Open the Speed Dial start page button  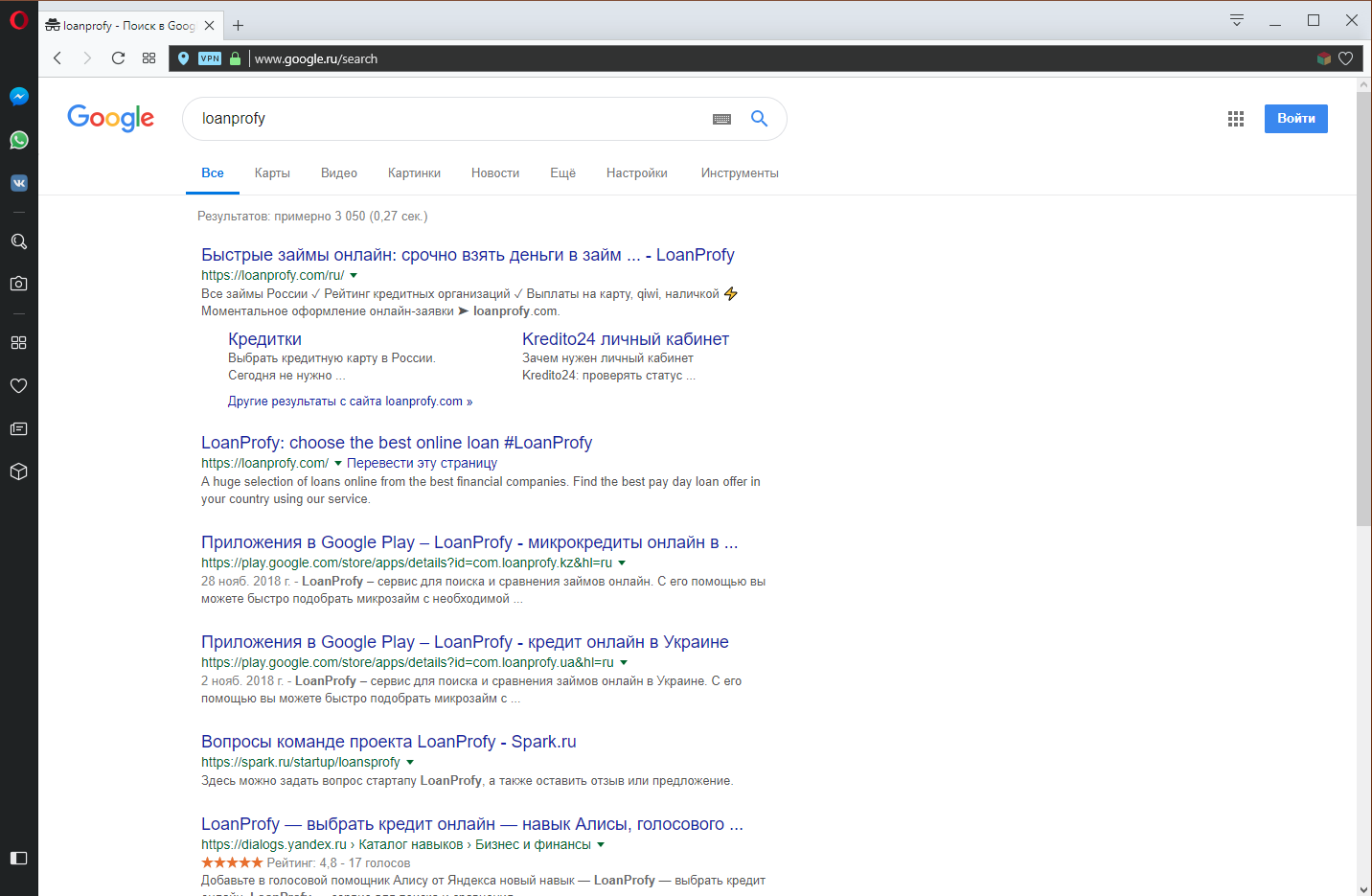pos(149,58)
